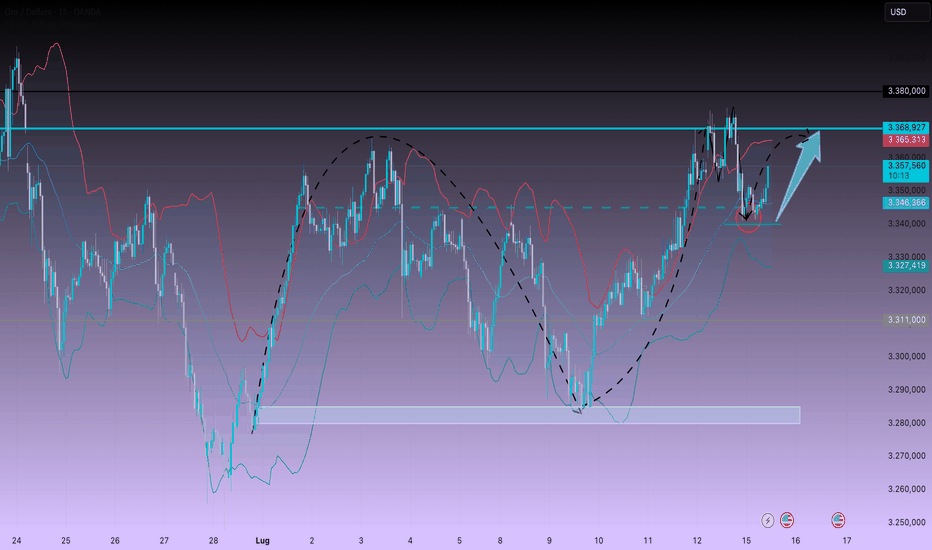Click date 28 on the time axis
932x550 pixels.
(x=213, y=540)
